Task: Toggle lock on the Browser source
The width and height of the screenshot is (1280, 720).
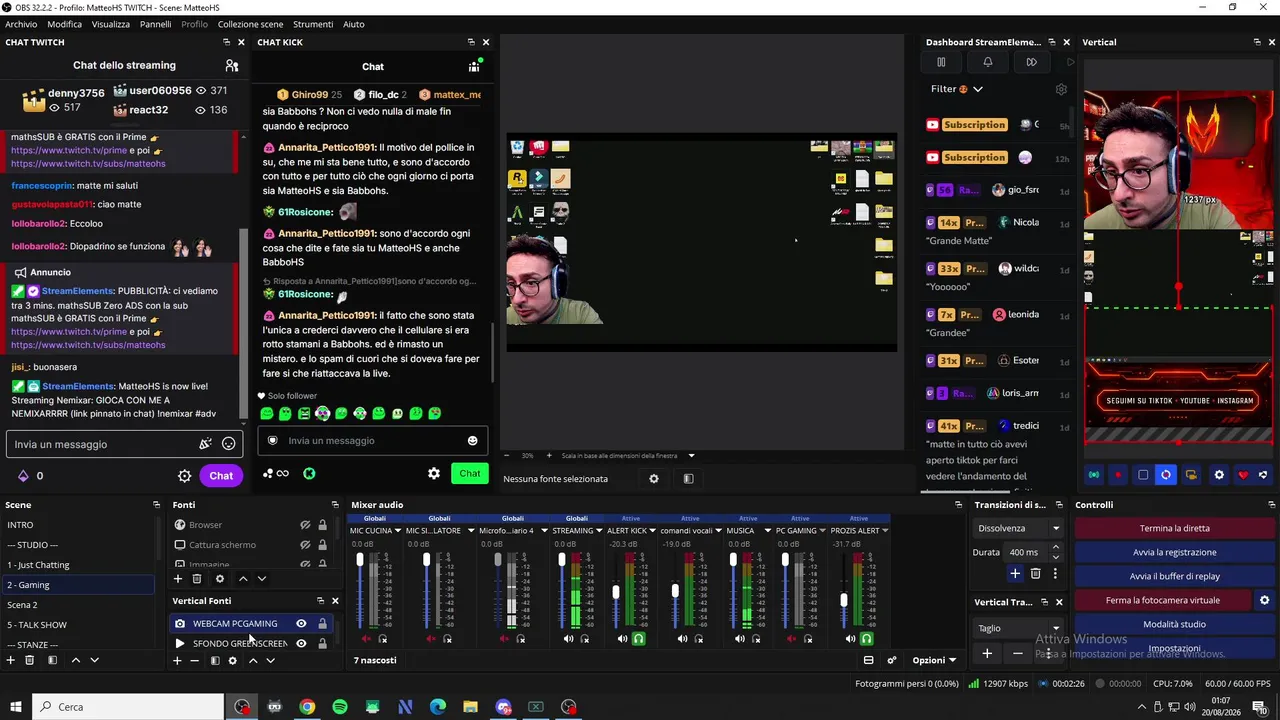Action: pos(322,525)
